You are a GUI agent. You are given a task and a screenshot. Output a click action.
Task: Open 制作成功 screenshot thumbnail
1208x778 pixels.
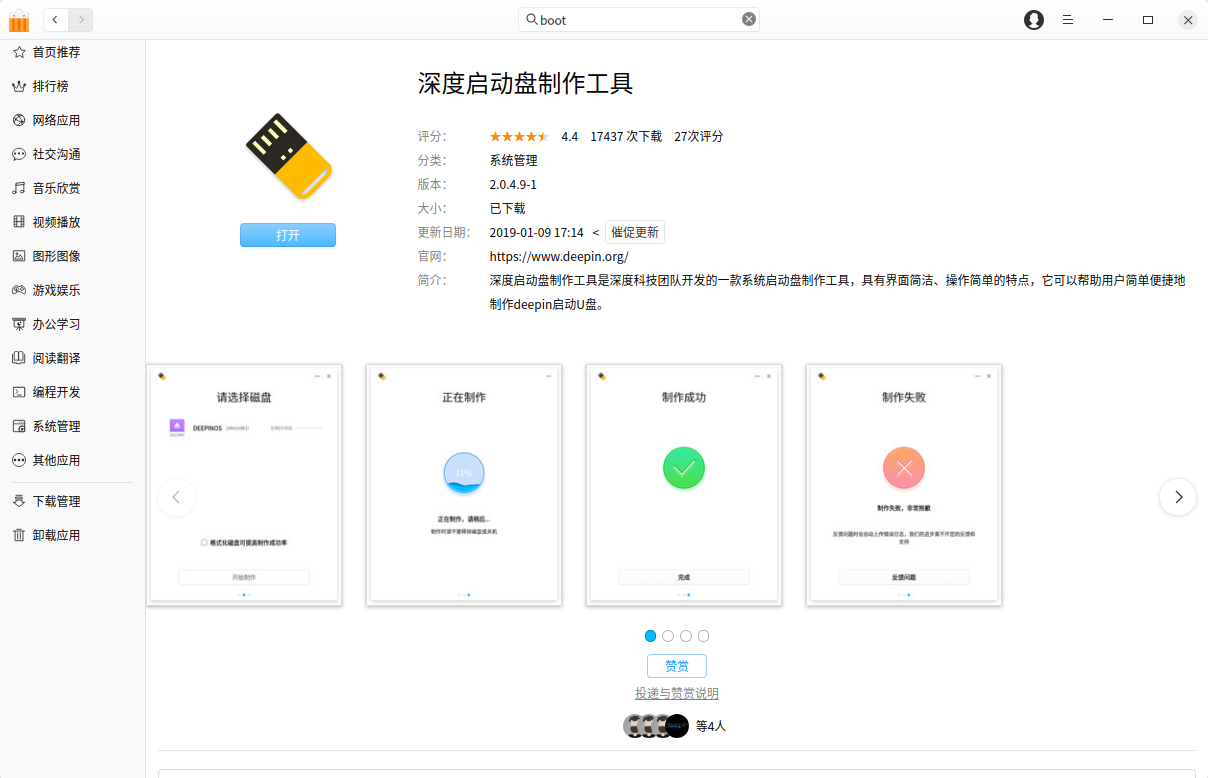pos(684,485)
